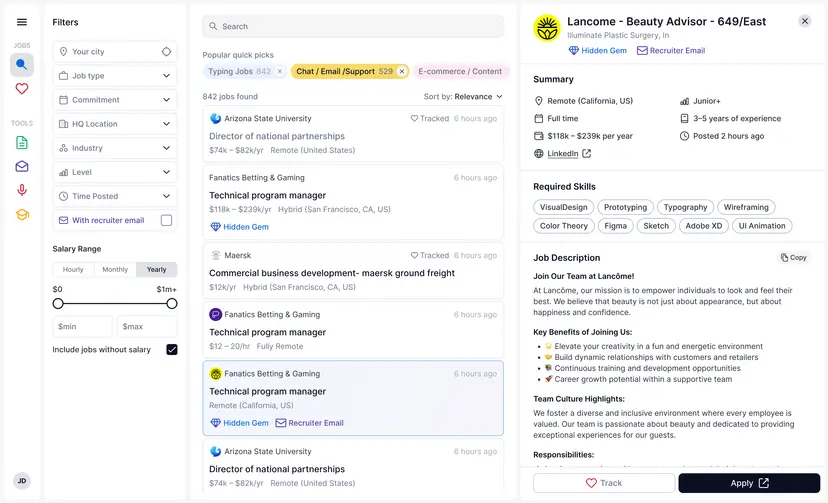The height and width of the screenshot is (503, 828).
Task: Click the Apply button
Action: [749, 483]
